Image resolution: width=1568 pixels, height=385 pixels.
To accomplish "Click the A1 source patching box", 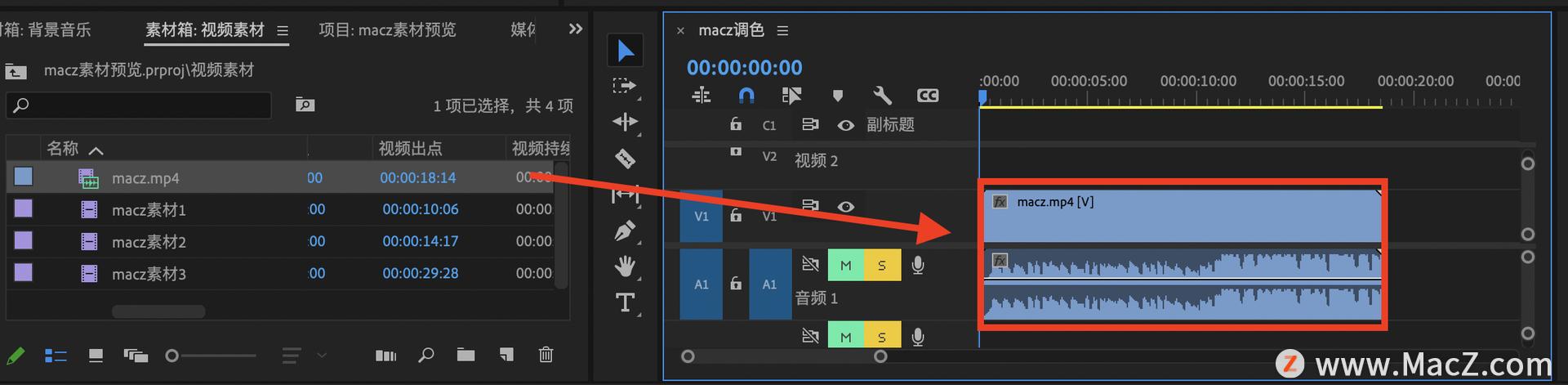I will 702,284.
